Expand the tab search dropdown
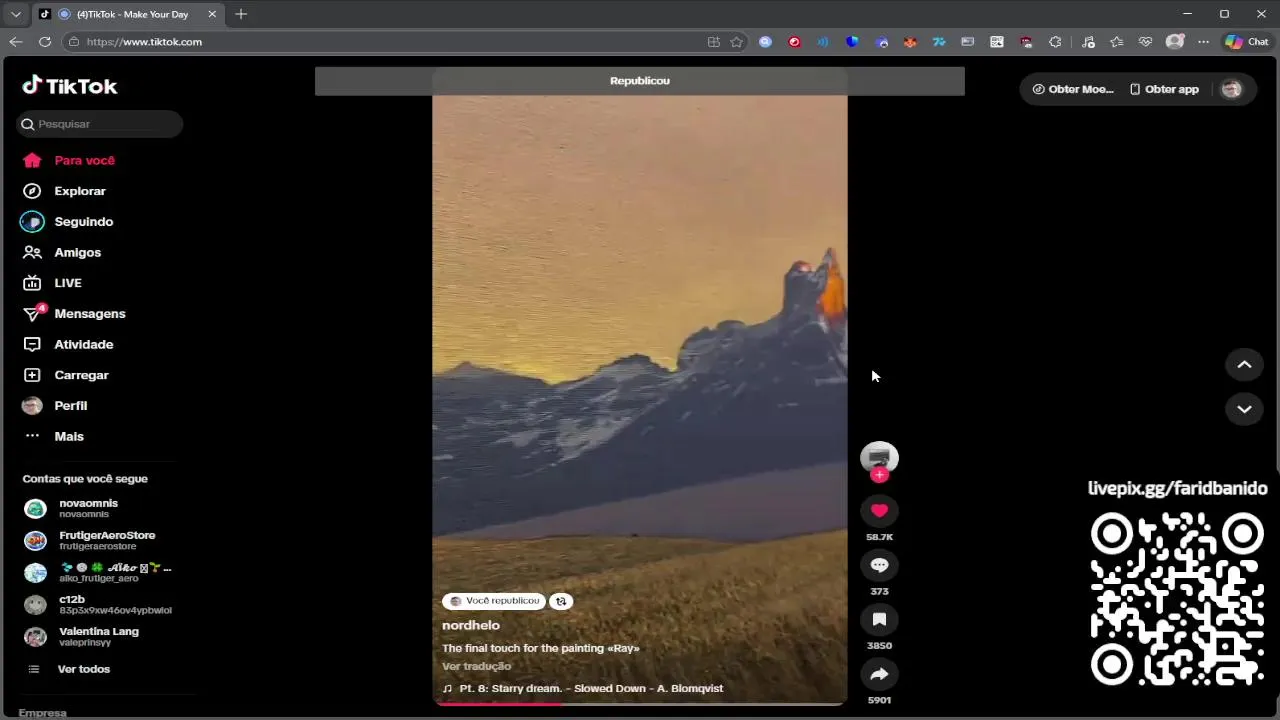 [x=16, y=14]
